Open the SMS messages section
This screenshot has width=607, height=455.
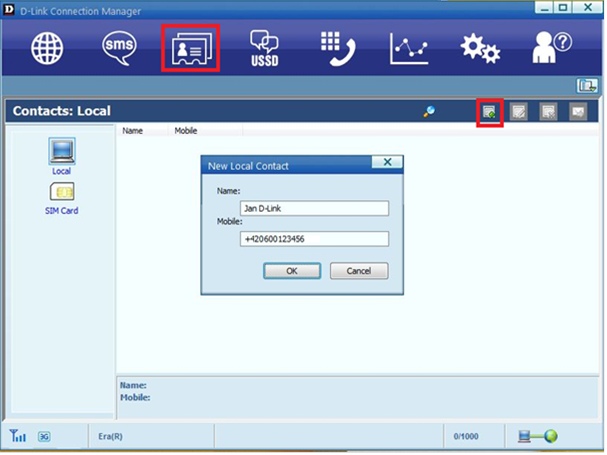point(119,48)
